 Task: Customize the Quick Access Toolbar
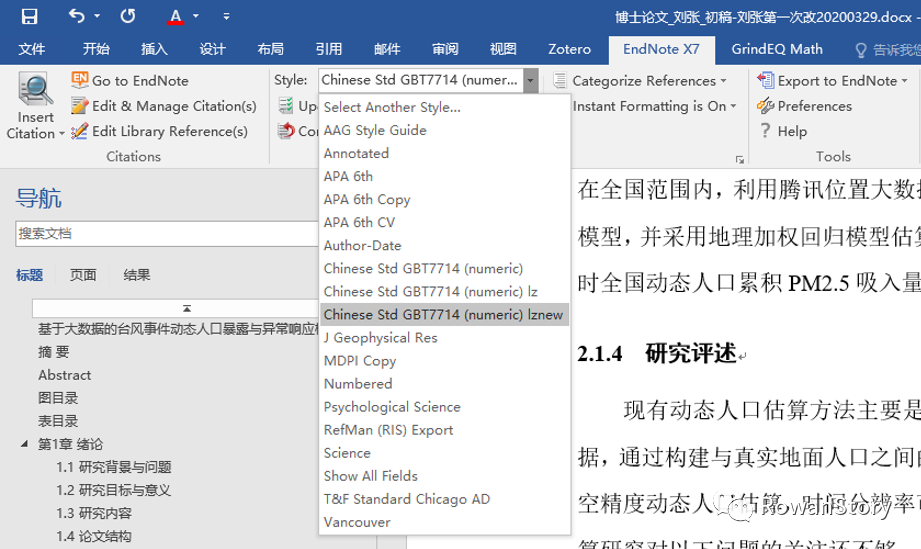(x=226, y=16)
